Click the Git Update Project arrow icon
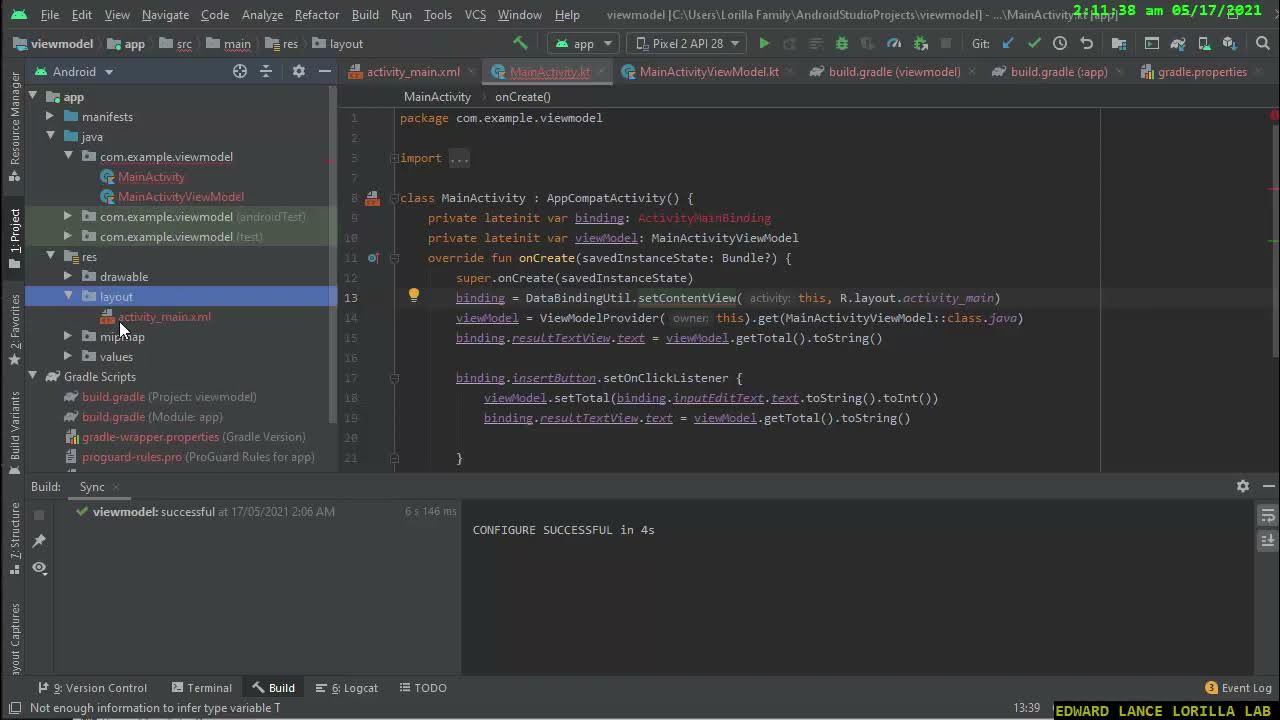Image resolution: width=1280 pixels, height=720 pixels. click(x=1008, y=43)
